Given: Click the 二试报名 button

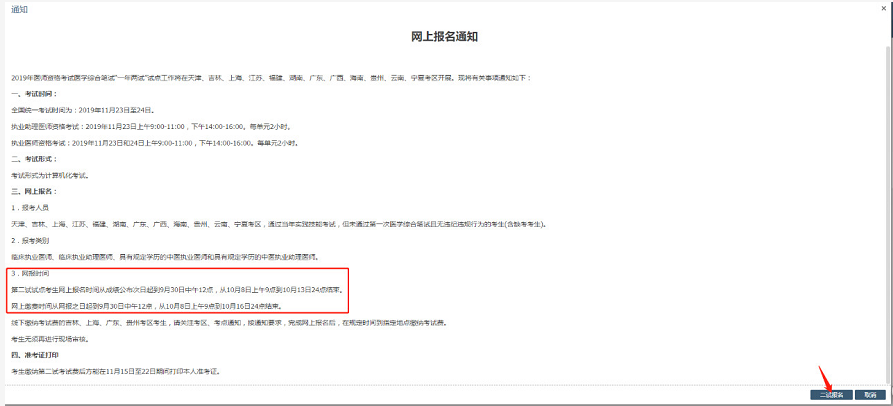Looking at the screenshot, I should 832,395.
